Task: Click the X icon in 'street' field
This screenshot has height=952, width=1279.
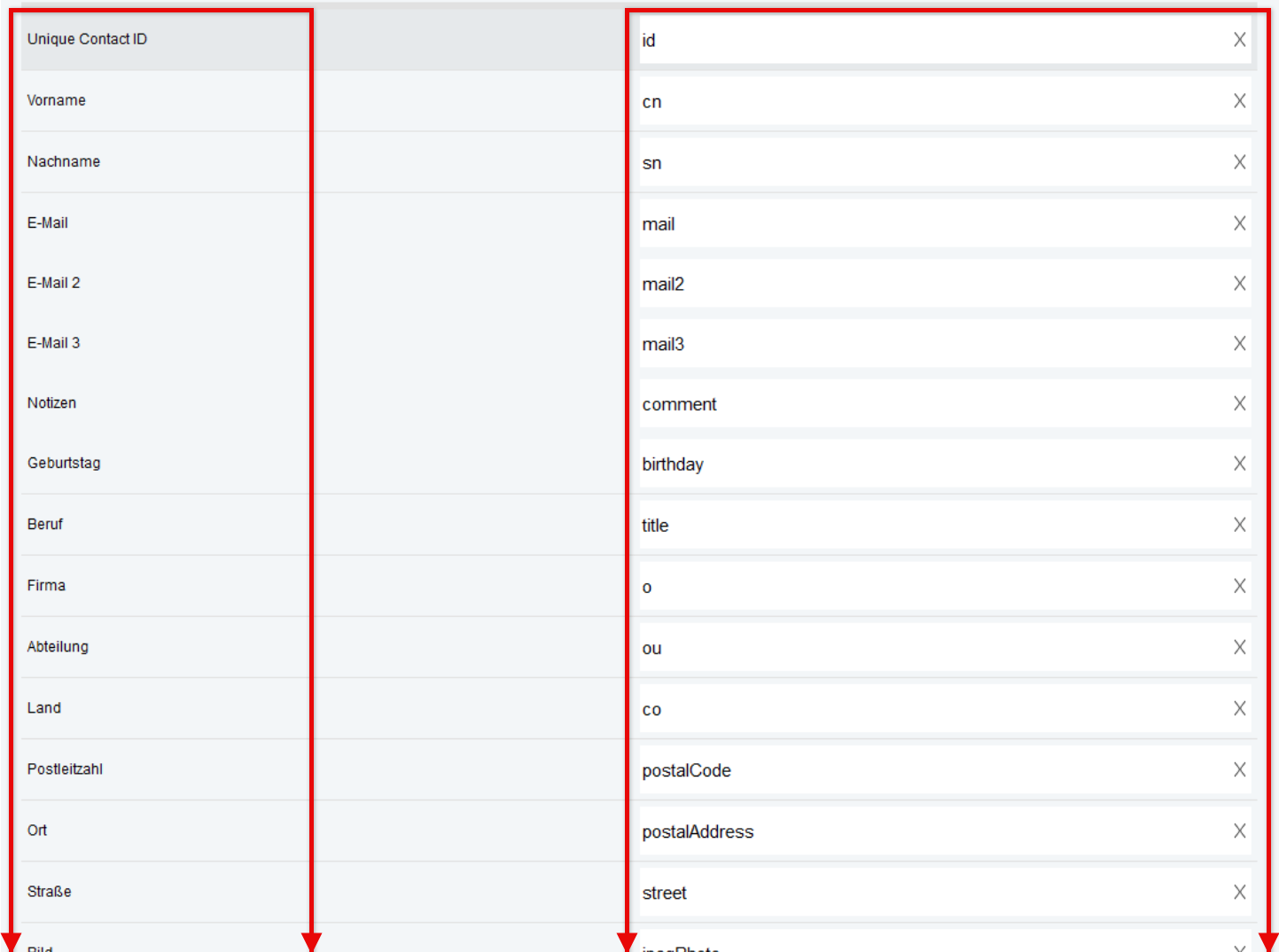Action: 1239,892
